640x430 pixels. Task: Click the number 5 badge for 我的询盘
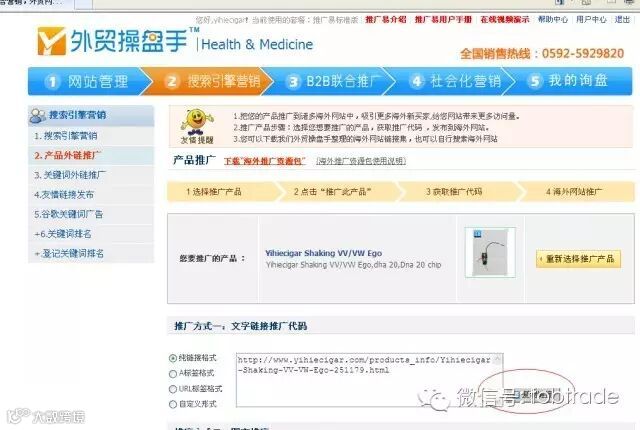click(x=535, y=81)
